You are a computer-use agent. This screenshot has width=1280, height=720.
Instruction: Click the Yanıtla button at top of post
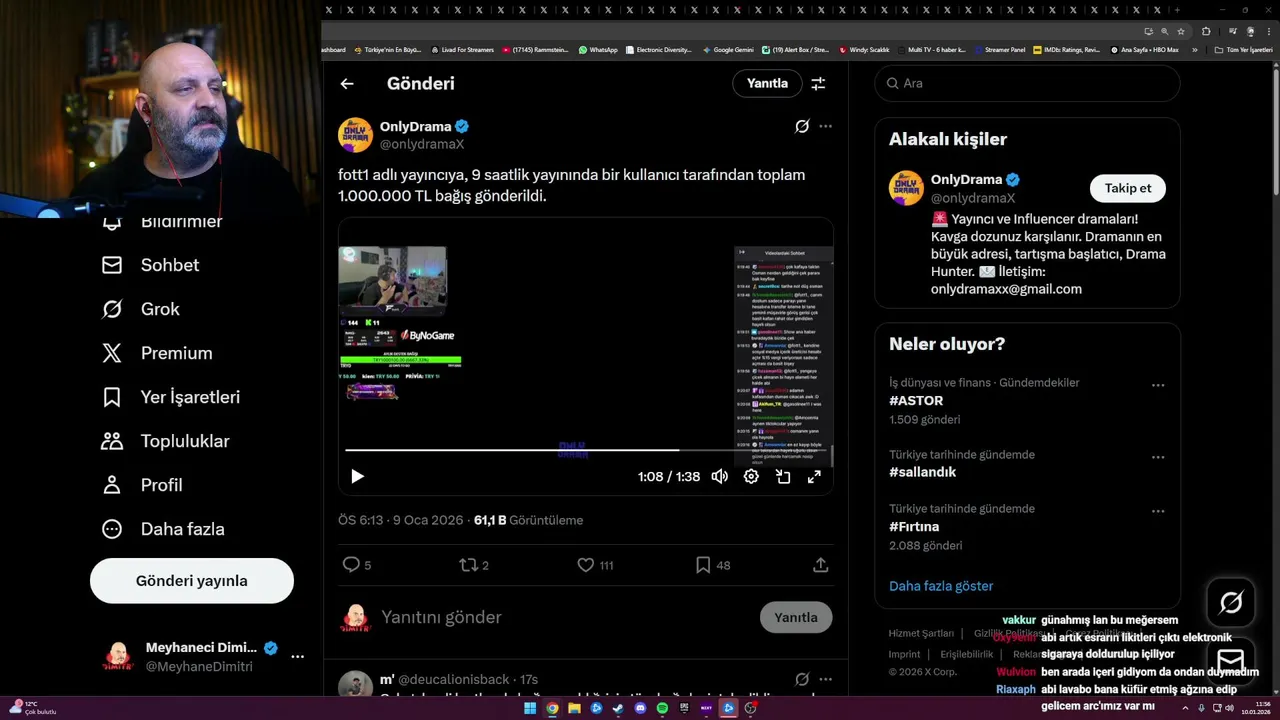click(x=767, y=84)
